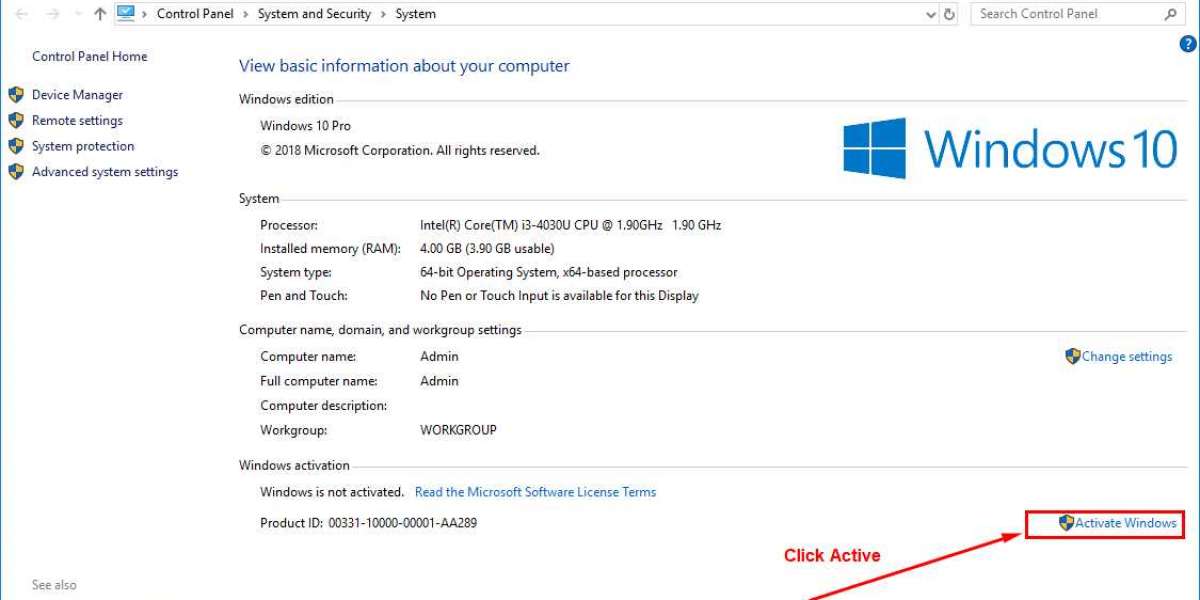The image size is (1200, 600).
Task: Click the Forward navigation arrow
Action: (x=51, y=14)
